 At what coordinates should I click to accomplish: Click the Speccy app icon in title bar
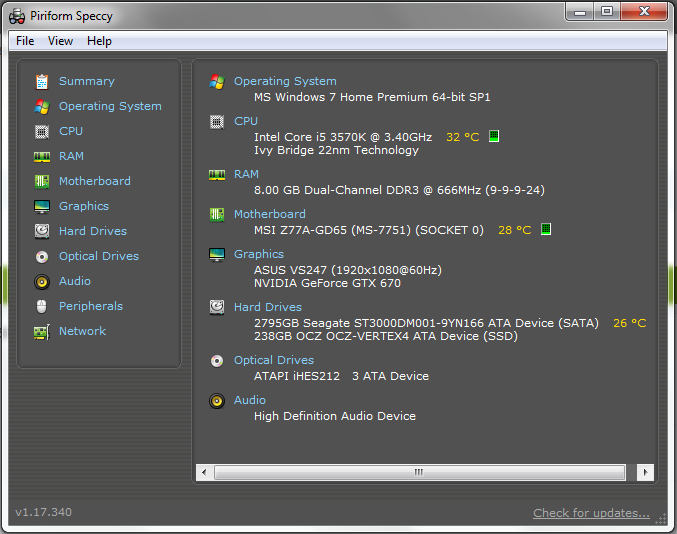tap(17, 16)
